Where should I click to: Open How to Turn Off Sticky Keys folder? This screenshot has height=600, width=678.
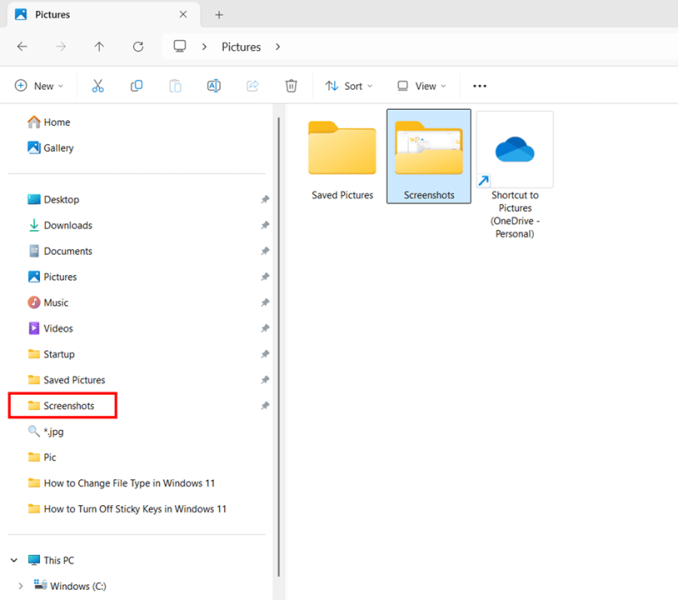point(127,509)
